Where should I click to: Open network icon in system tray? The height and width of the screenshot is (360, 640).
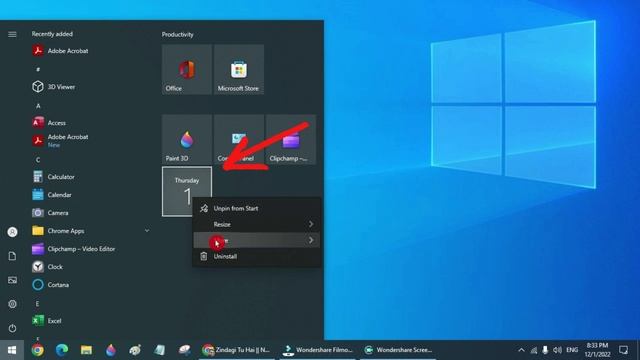(533, 350)
